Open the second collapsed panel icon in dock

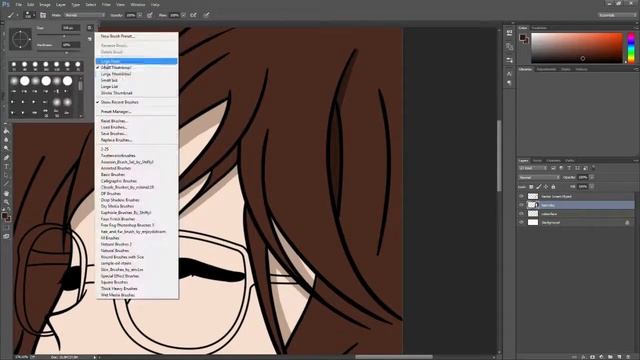click(x=509, y=47)
